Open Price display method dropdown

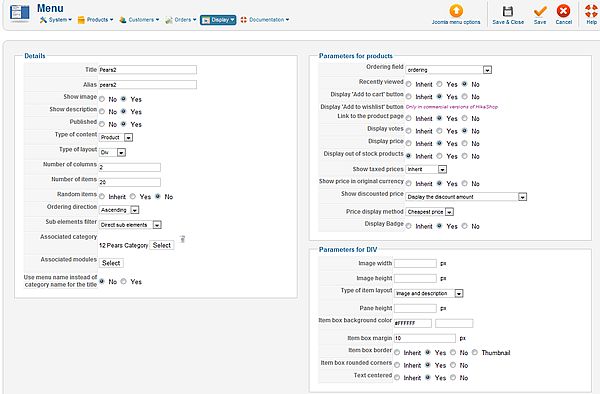[430, 212]
